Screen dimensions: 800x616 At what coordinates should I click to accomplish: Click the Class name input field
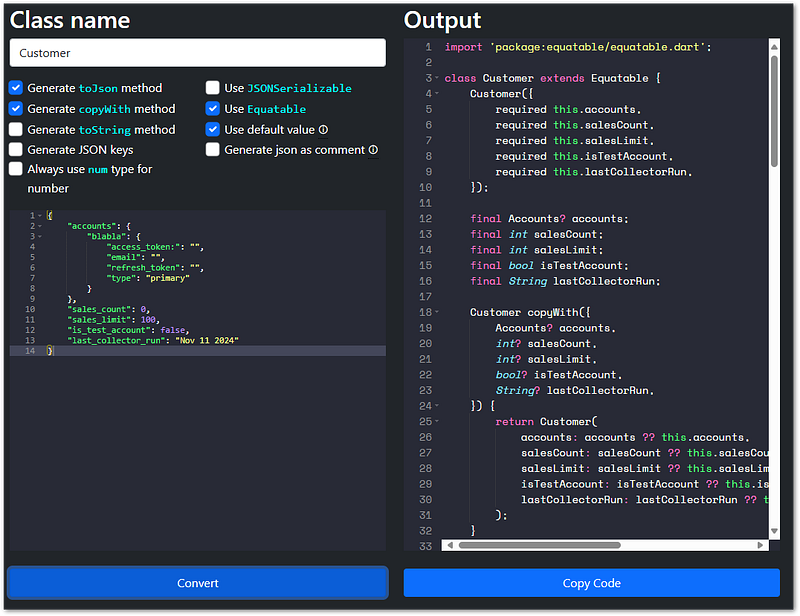197,53
